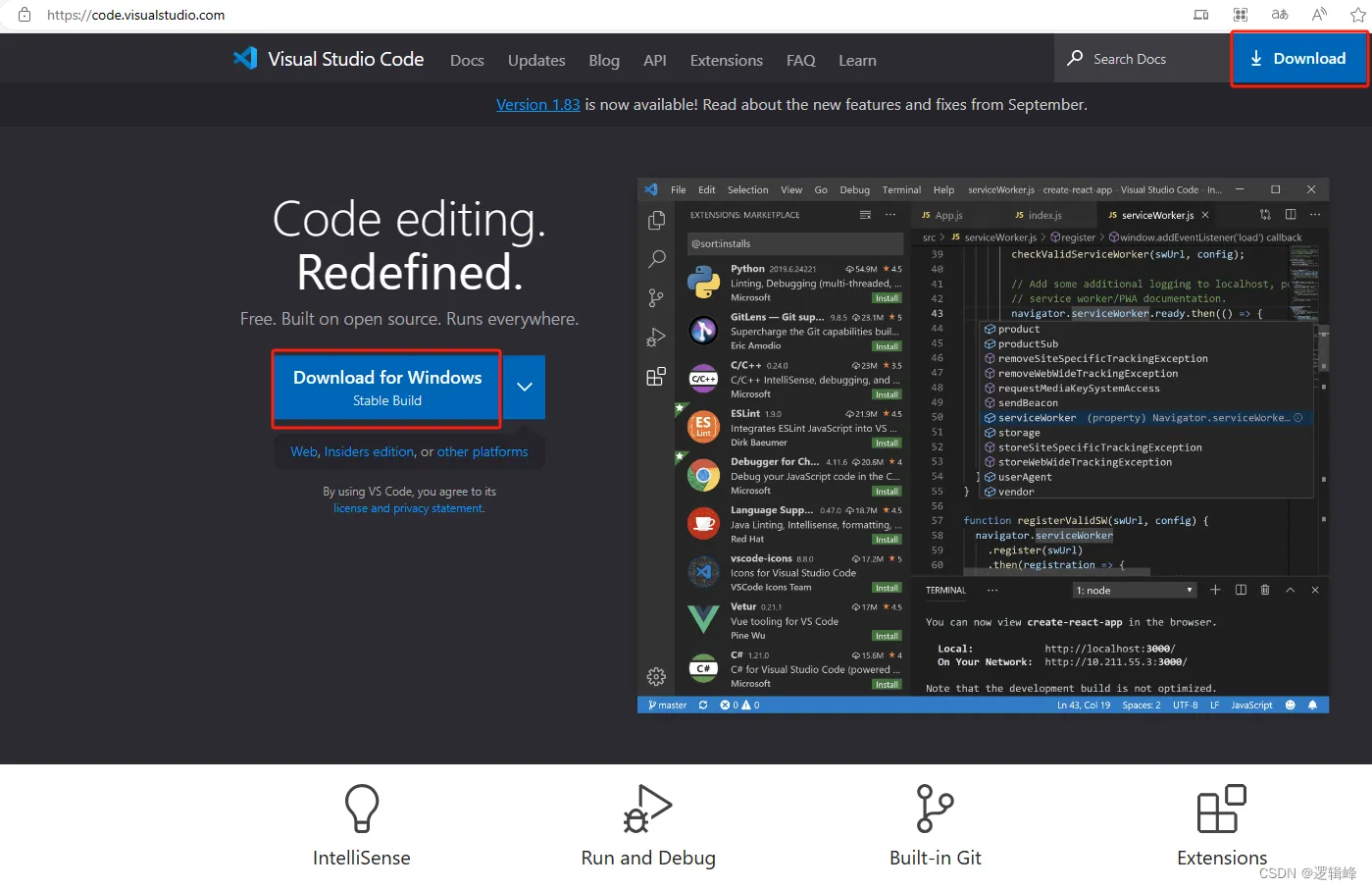
Task: Click the Read Aloud icon in the address bar
Action: click(x=1319, y=15)
